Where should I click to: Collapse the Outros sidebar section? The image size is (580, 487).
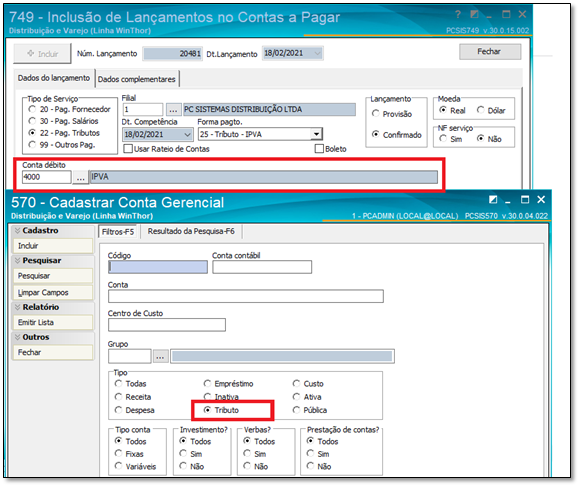coord(17,337)
